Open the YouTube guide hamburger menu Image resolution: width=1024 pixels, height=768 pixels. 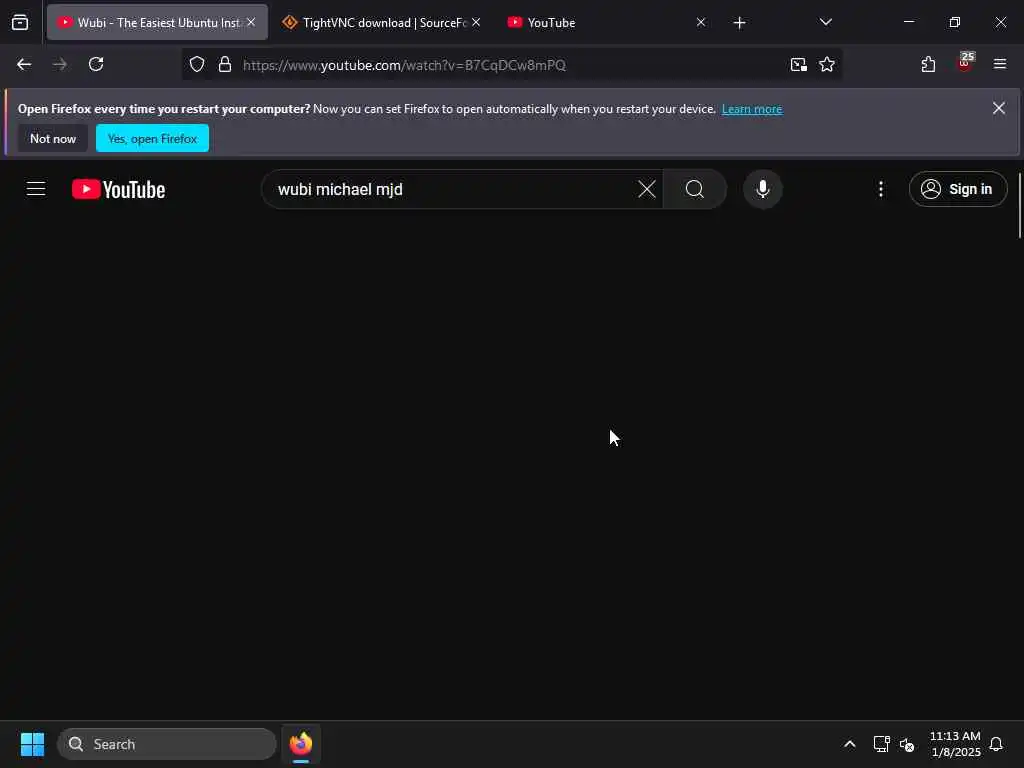(x=36, y=189)
